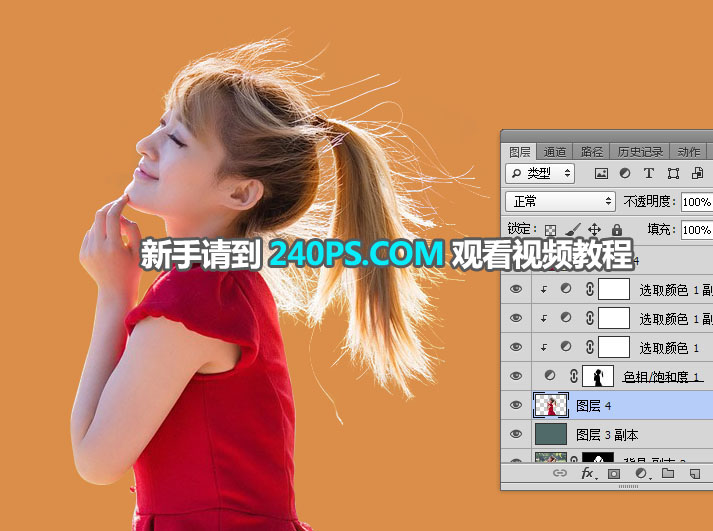Hide the 色相/饱和度 1 adjustment layer
This screenshot has height=531, width=713.
516,376
